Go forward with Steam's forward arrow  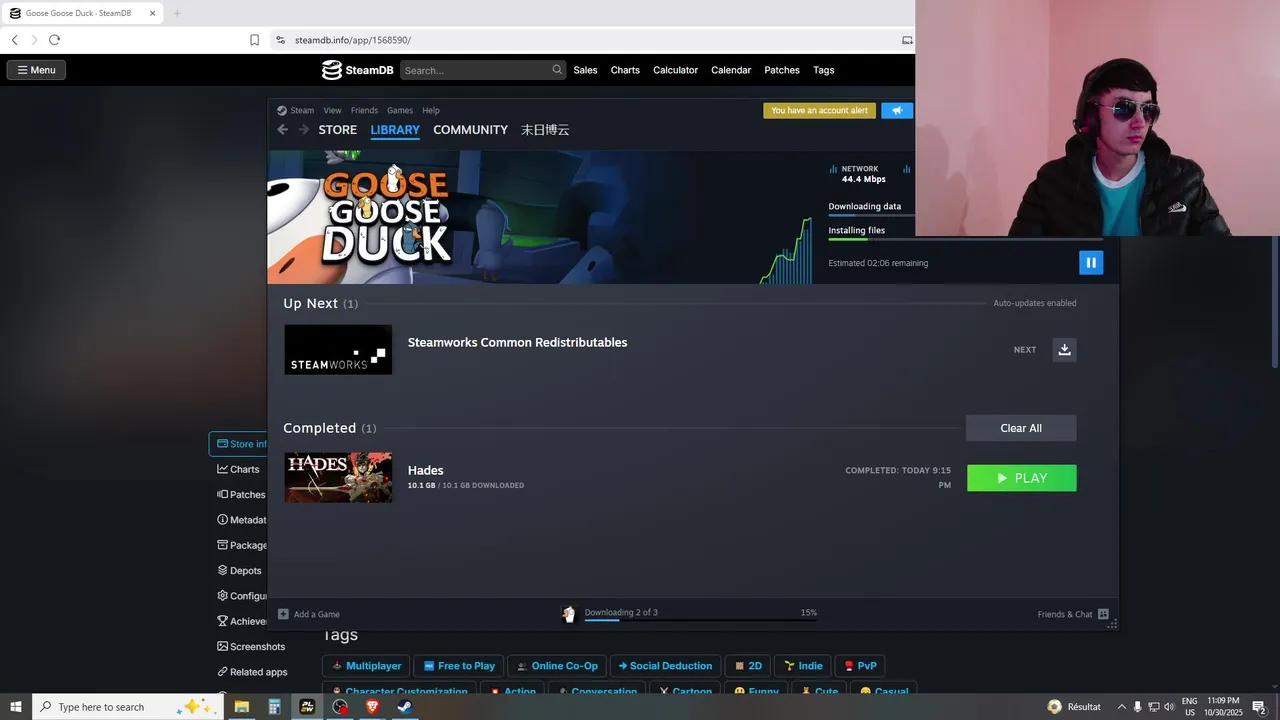304,130
